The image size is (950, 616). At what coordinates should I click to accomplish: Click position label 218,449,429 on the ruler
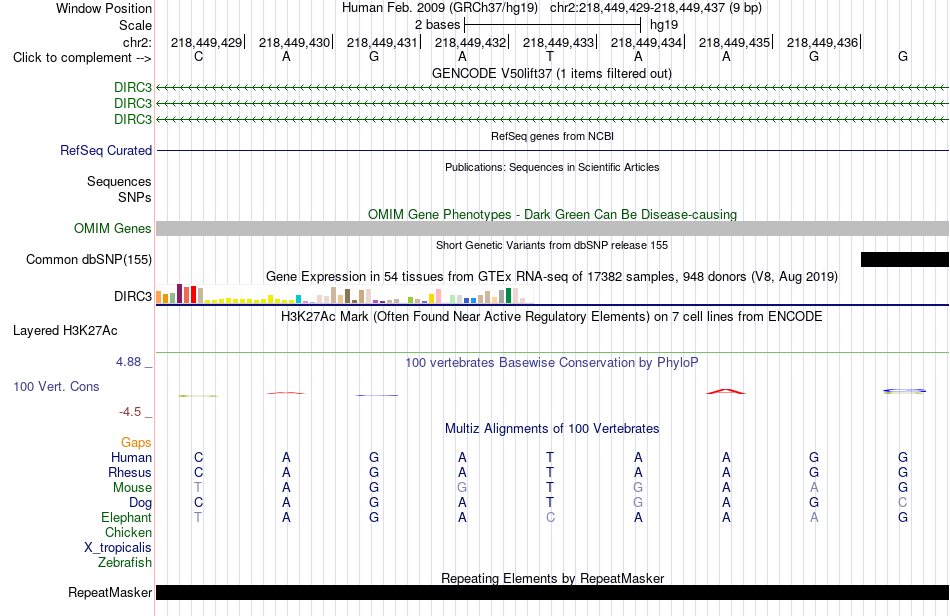(206, 42)
